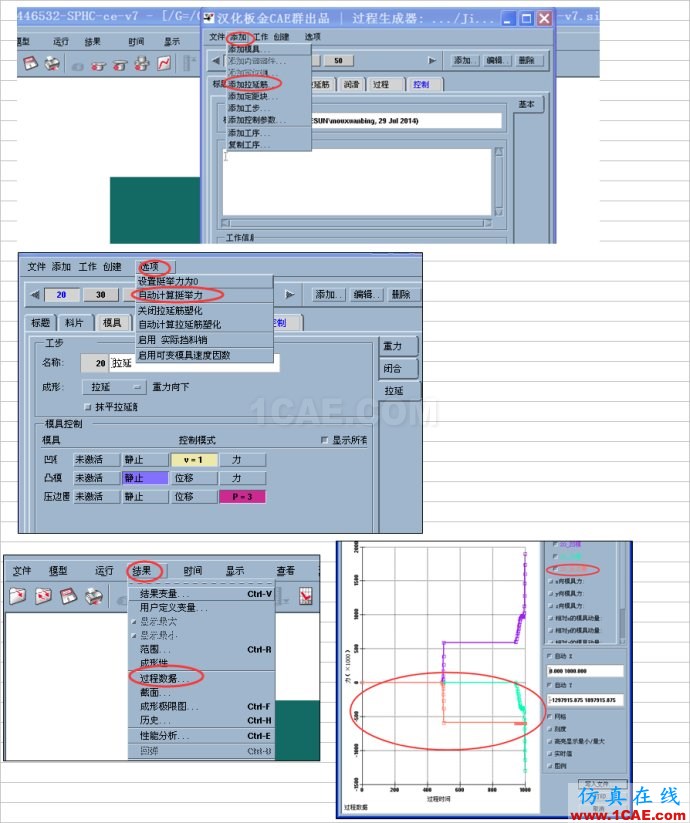This screenshot has height=823, width=690.
Task: Open the 查看 menu in the bottom-left window
Action: (x=286, y=571)
